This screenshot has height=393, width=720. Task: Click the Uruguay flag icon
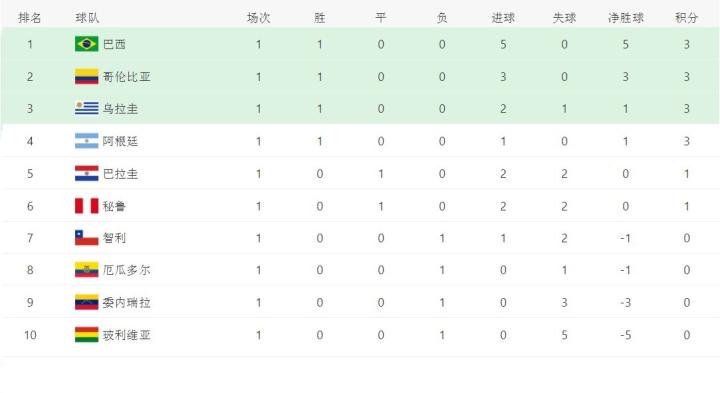coord(86,109)
